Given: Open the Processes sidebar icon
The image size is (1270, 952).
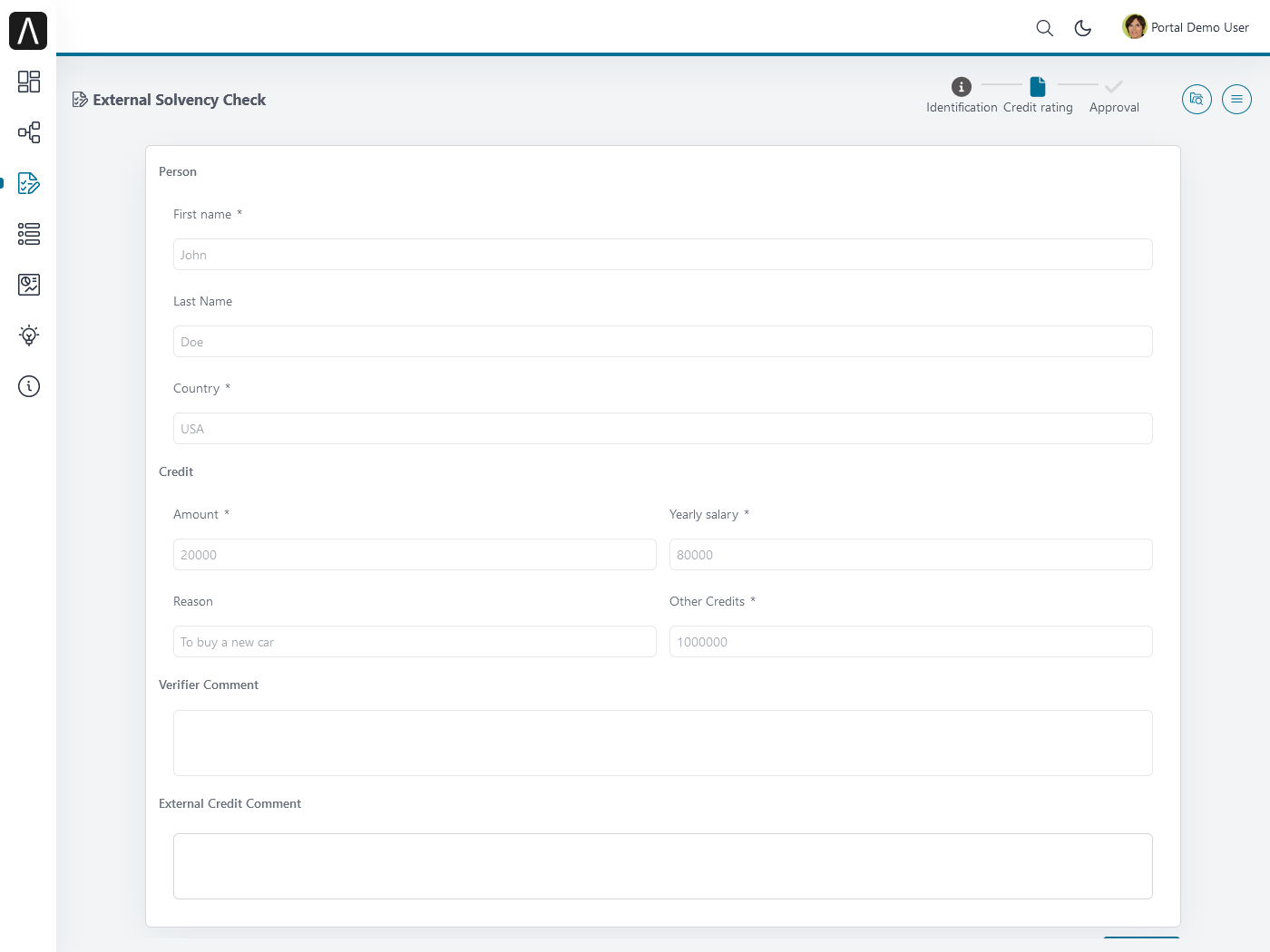Looking at the screenshot, I should pos(29,132).
